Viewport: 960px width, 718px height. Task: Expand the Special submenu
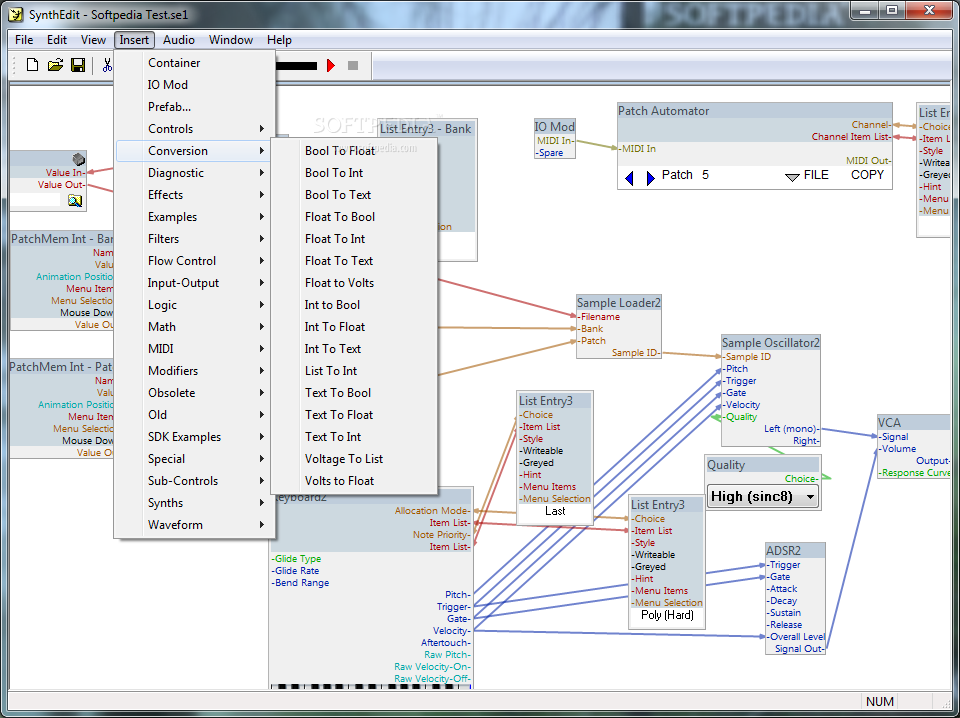click(x=195, y=460)
